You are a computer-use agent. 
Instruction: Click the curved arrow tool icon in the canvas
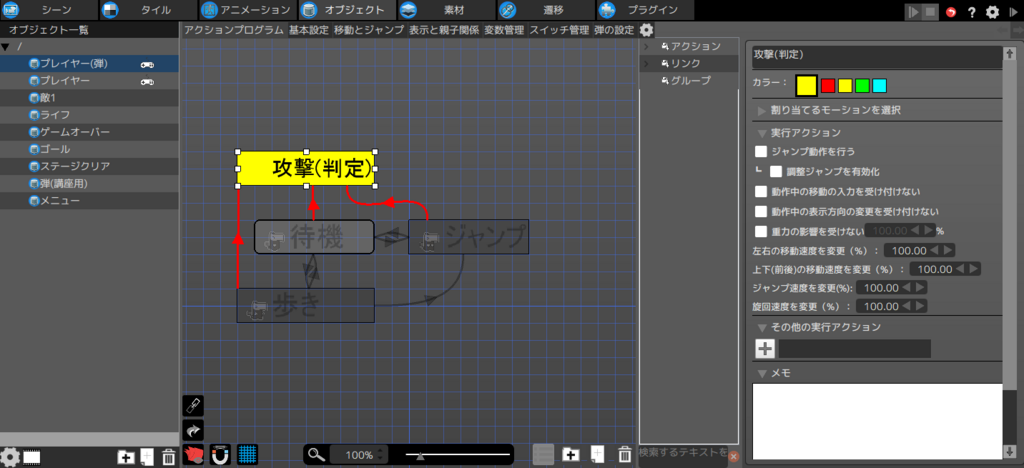193,430
